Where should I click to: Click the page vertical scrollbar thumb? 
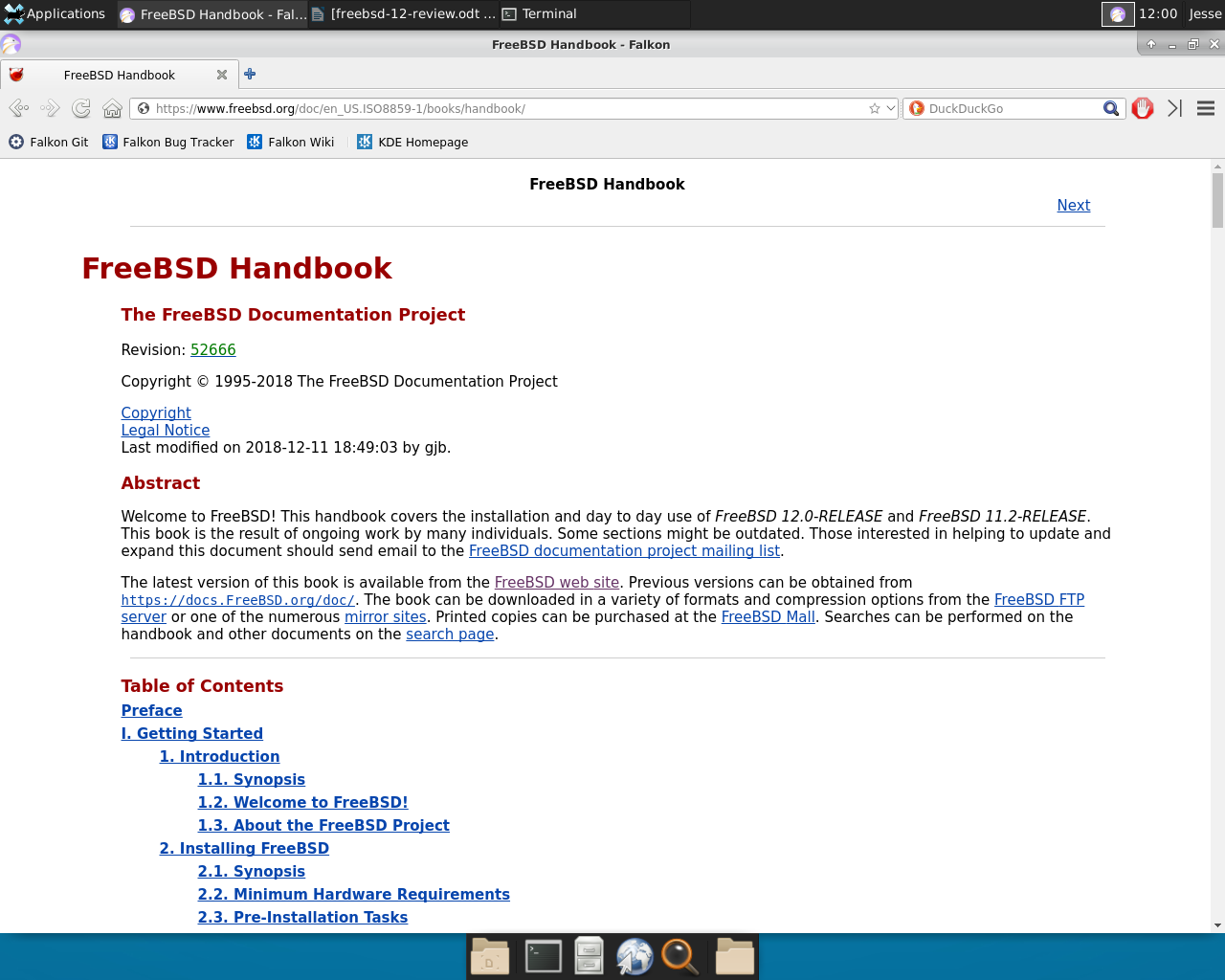[1217, 199]
